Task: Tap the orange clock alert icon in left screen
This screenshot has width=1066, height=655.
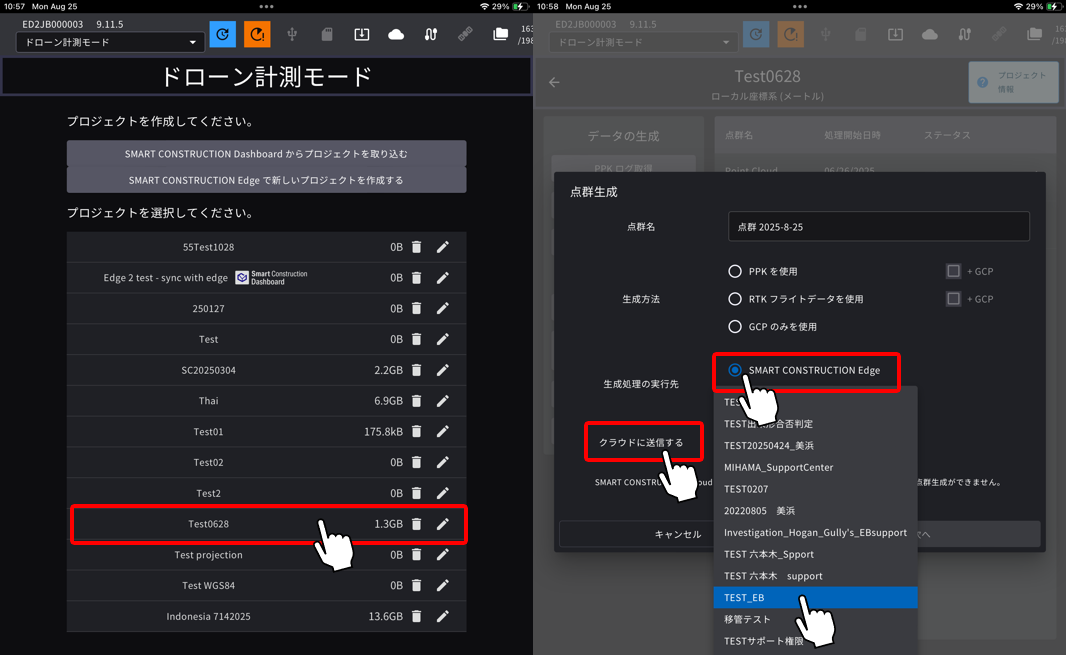Action: pyautogui.click(x=257, y=34)
